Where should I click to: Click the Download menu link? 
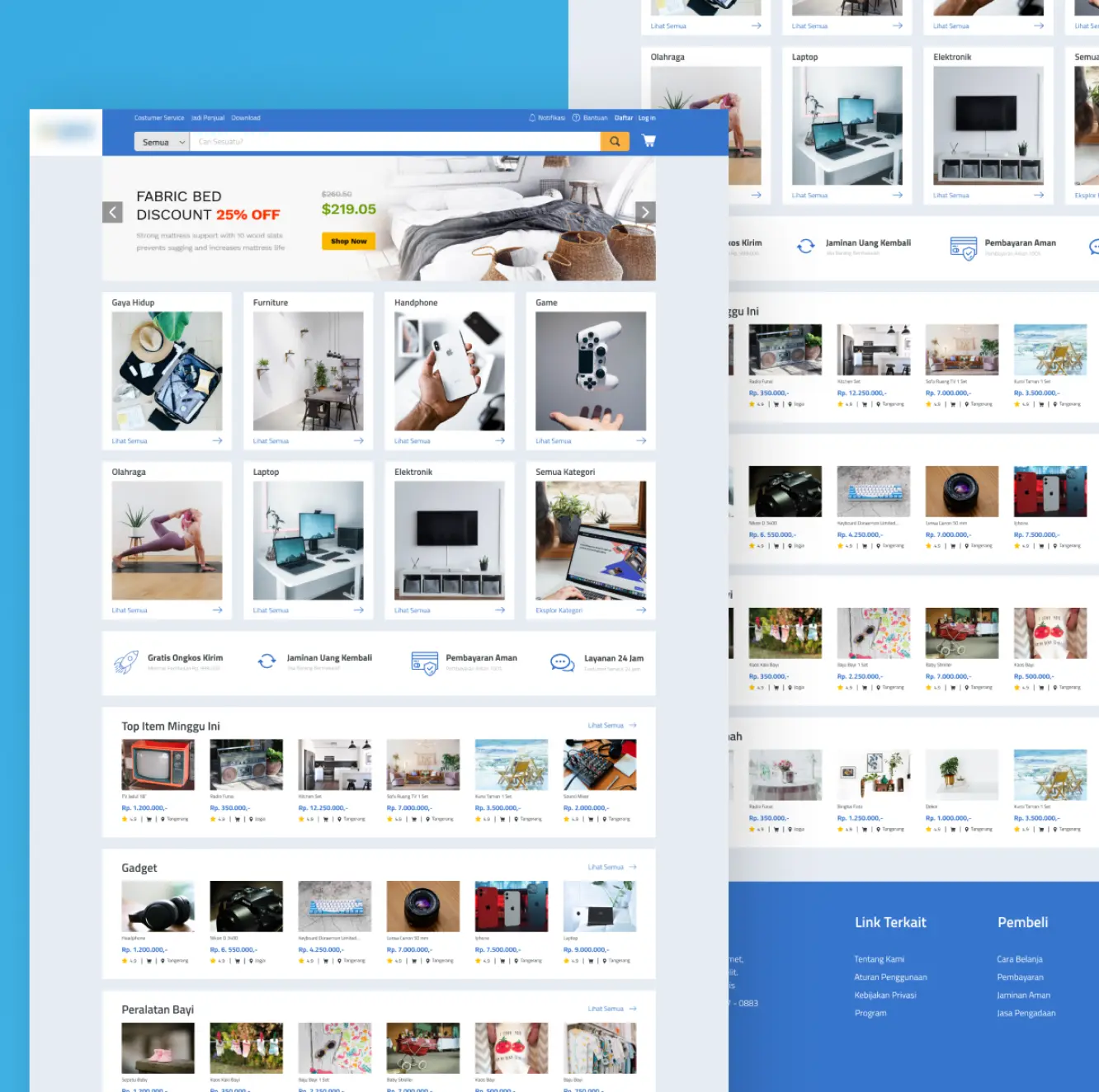pos(246,118)
